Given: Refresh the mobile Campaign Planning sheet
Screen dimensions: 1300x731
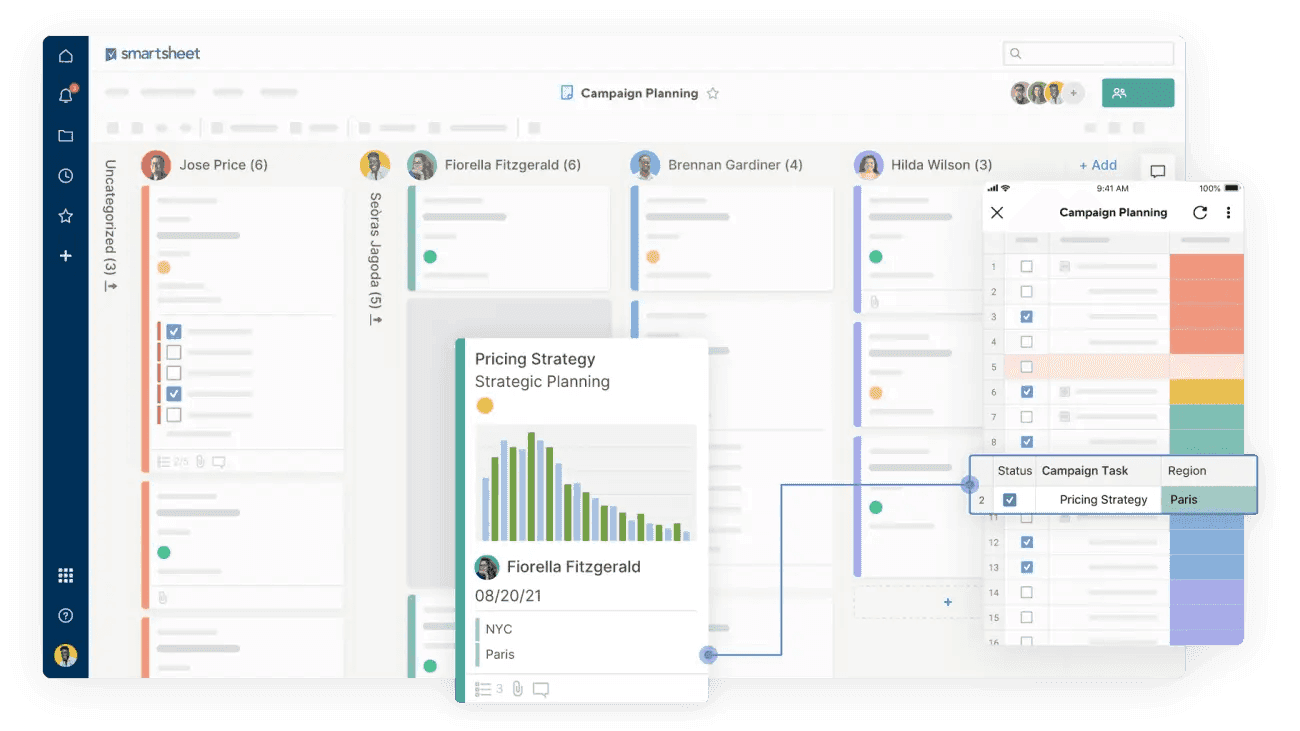Looking at the screenshot, I should pos(1200,213).
